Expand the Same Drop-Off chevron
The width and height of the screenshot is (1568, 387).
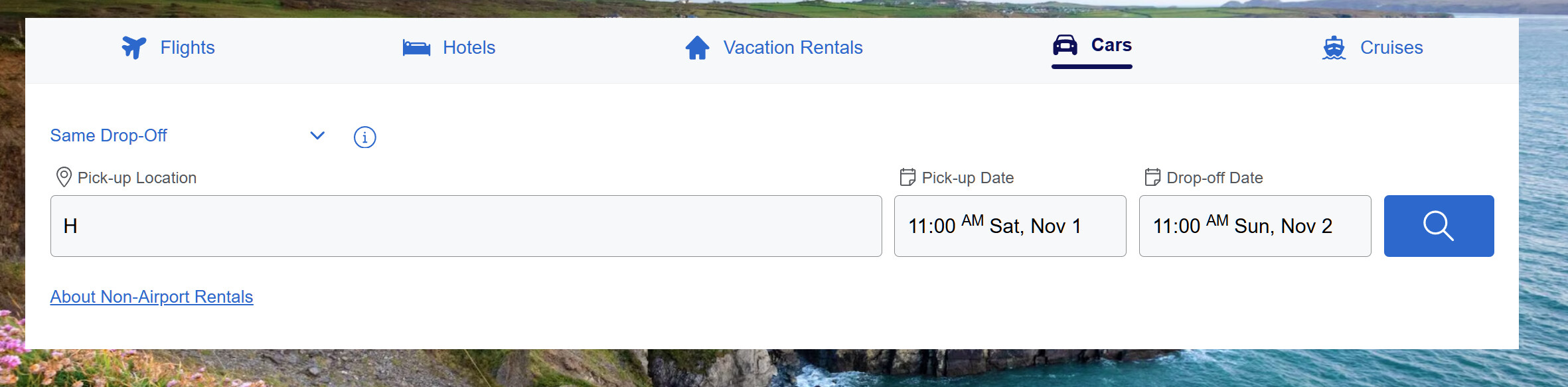click(317, 135)
